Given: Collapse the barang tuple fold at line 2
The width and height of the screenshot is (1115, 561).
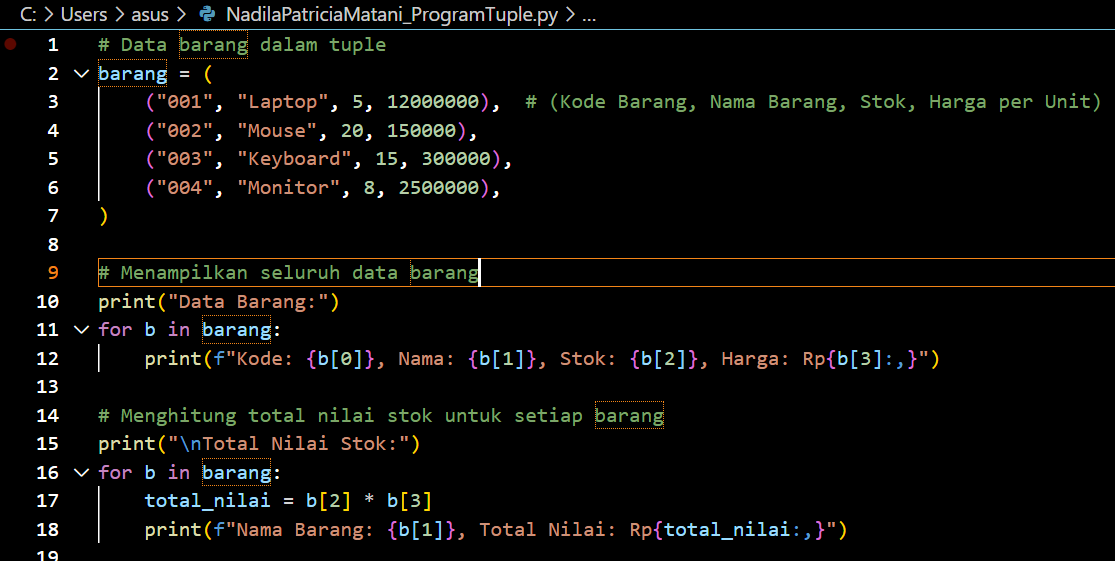Looking at the screenshot, I should (x=82, y=73).
